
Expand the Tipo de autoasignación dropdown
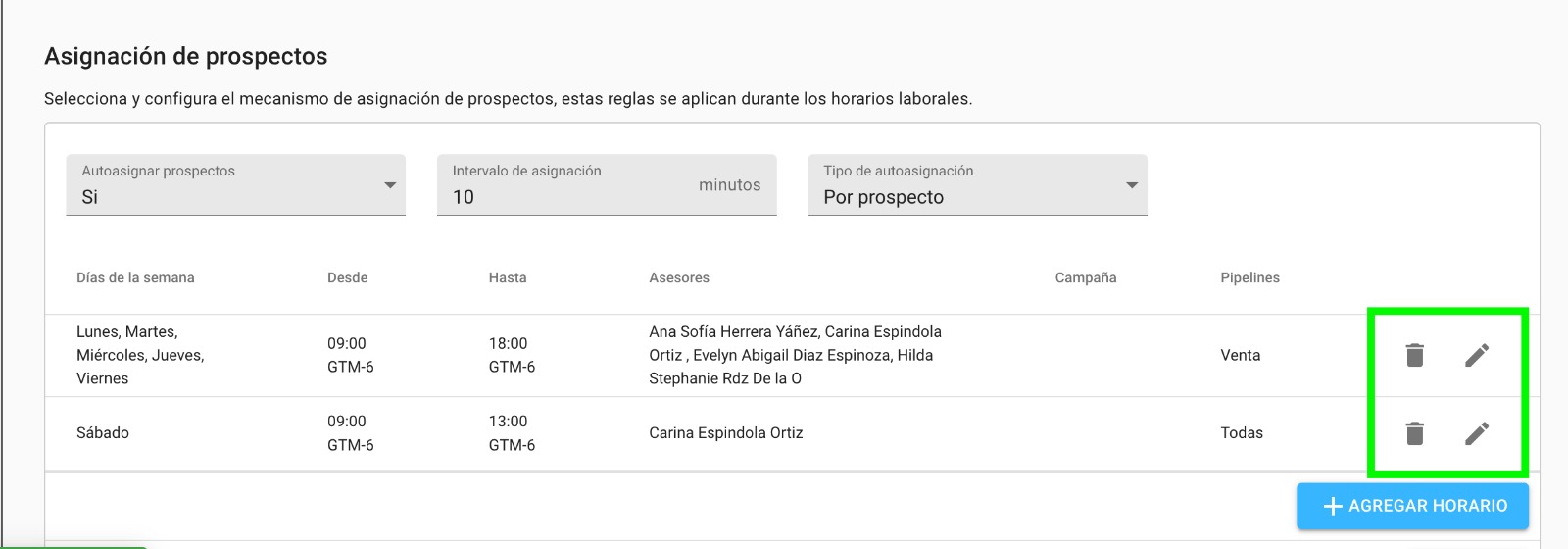[x=977, y=184]
